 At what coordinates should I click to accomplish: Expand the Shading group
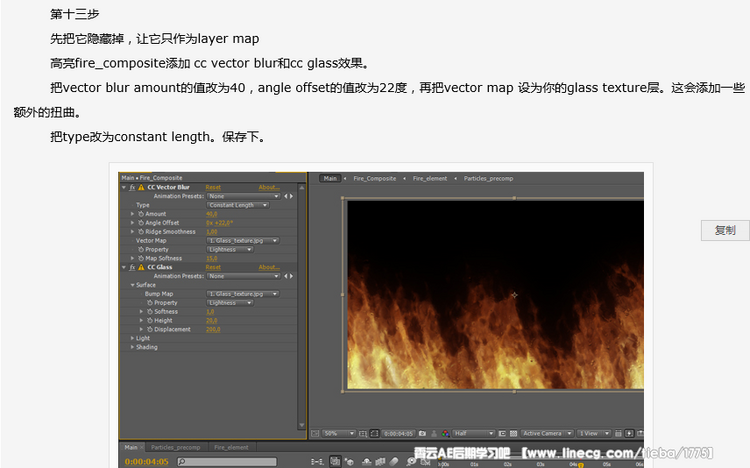(x=132, y=347)
